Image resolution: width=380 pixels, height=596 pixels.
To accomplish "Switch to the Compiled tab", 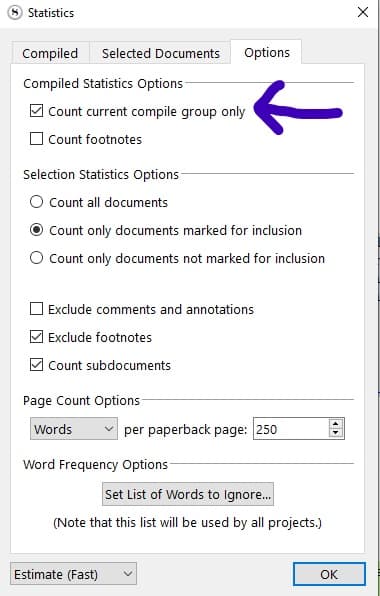I will click(x=50, y=53).
